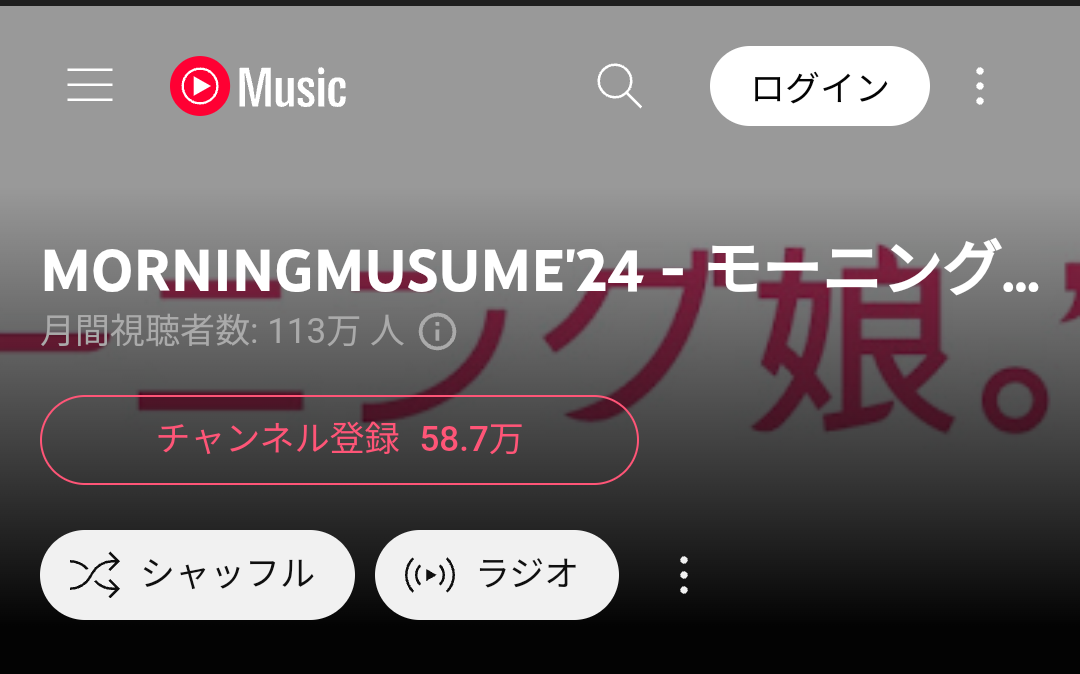This screenshot has height=674, width=1080.
Task: Click the red YouTube Music play logo
Action: pyautogui.click(x=200, y=86)
